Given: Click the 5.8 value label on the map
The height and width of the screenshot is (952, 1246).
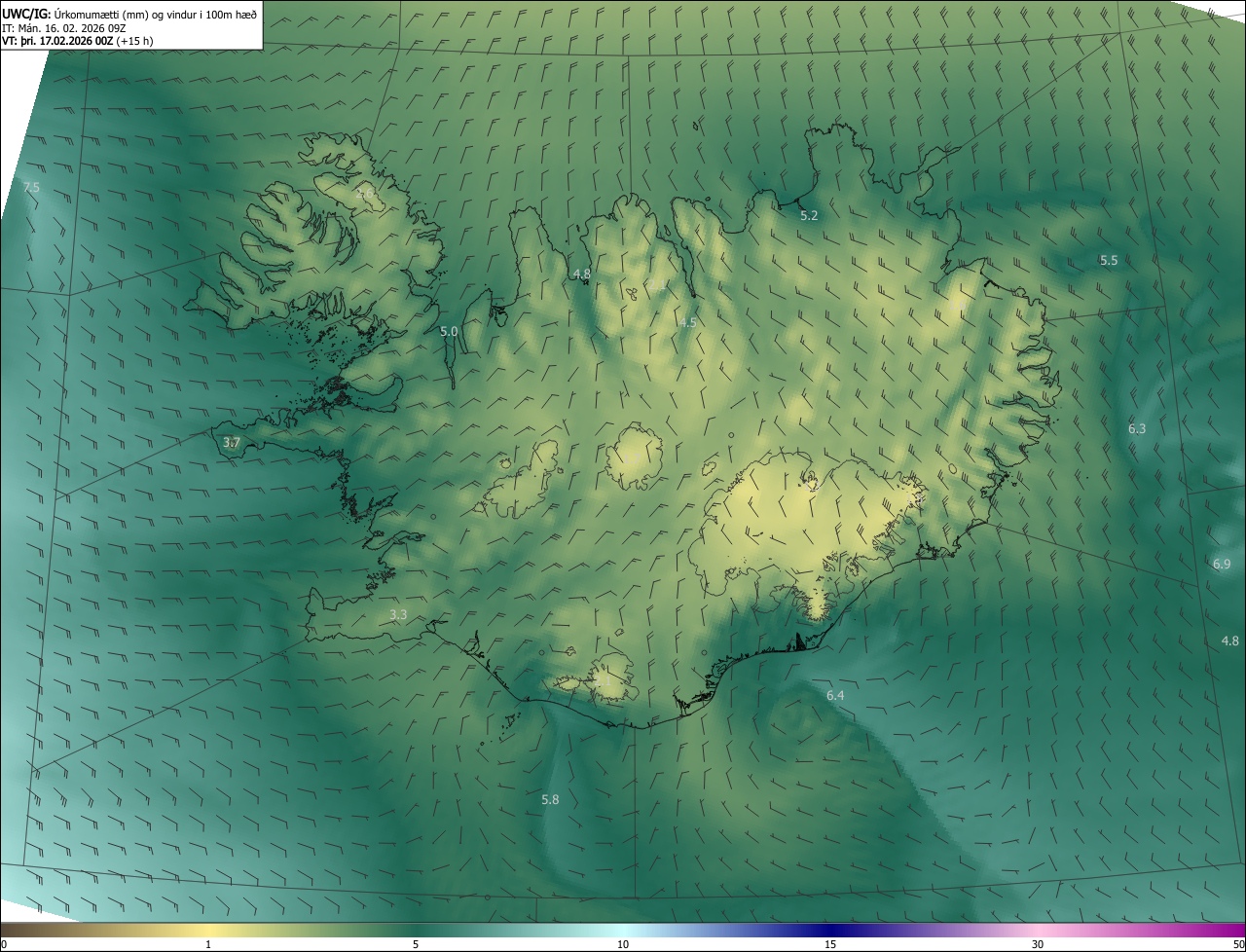Looking at the screenshot, I should pos(550,799).
